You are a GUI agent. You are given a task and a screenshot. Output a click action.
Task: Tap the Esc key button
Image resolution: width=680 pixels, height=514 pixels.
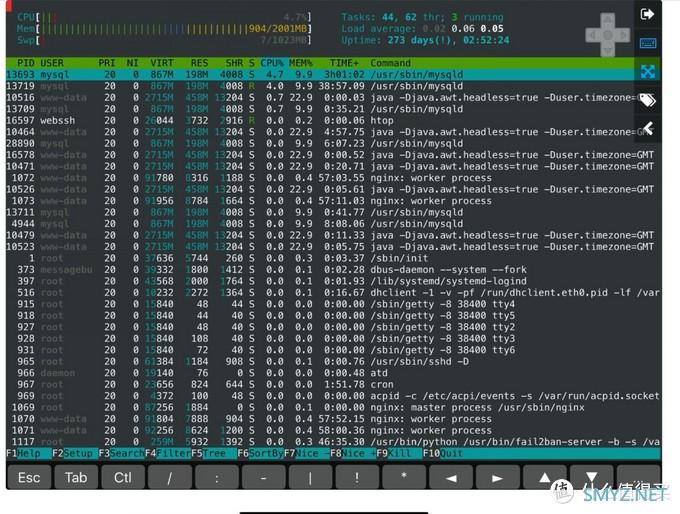29,478
